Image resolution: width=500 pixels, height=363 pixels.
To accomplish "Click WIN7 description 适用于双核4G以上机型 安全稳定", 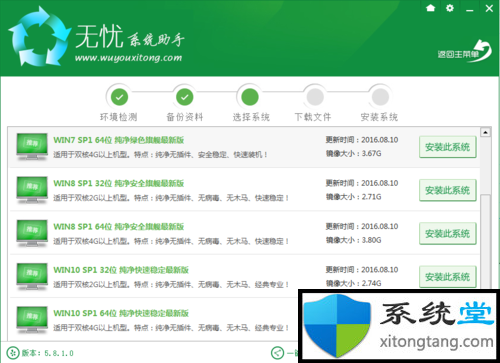I will coord(160,155).
